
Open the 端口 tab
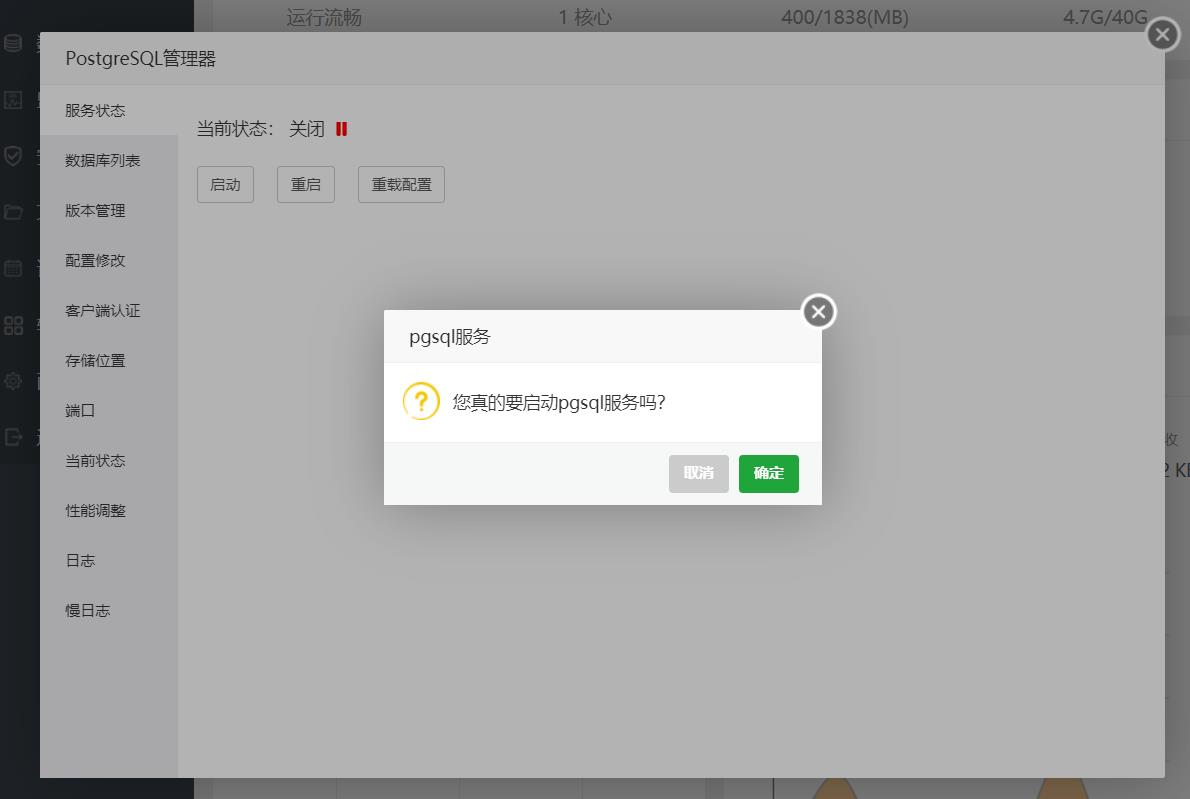(x=109, y=411)
